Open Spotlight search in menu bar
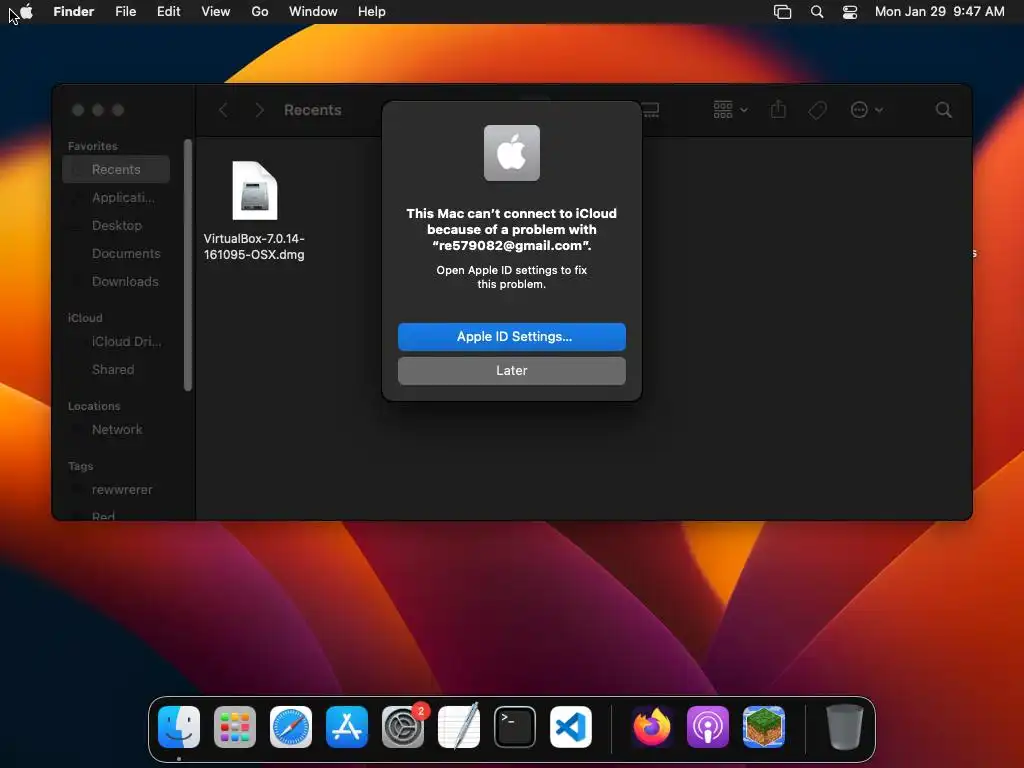 (816, 12)
